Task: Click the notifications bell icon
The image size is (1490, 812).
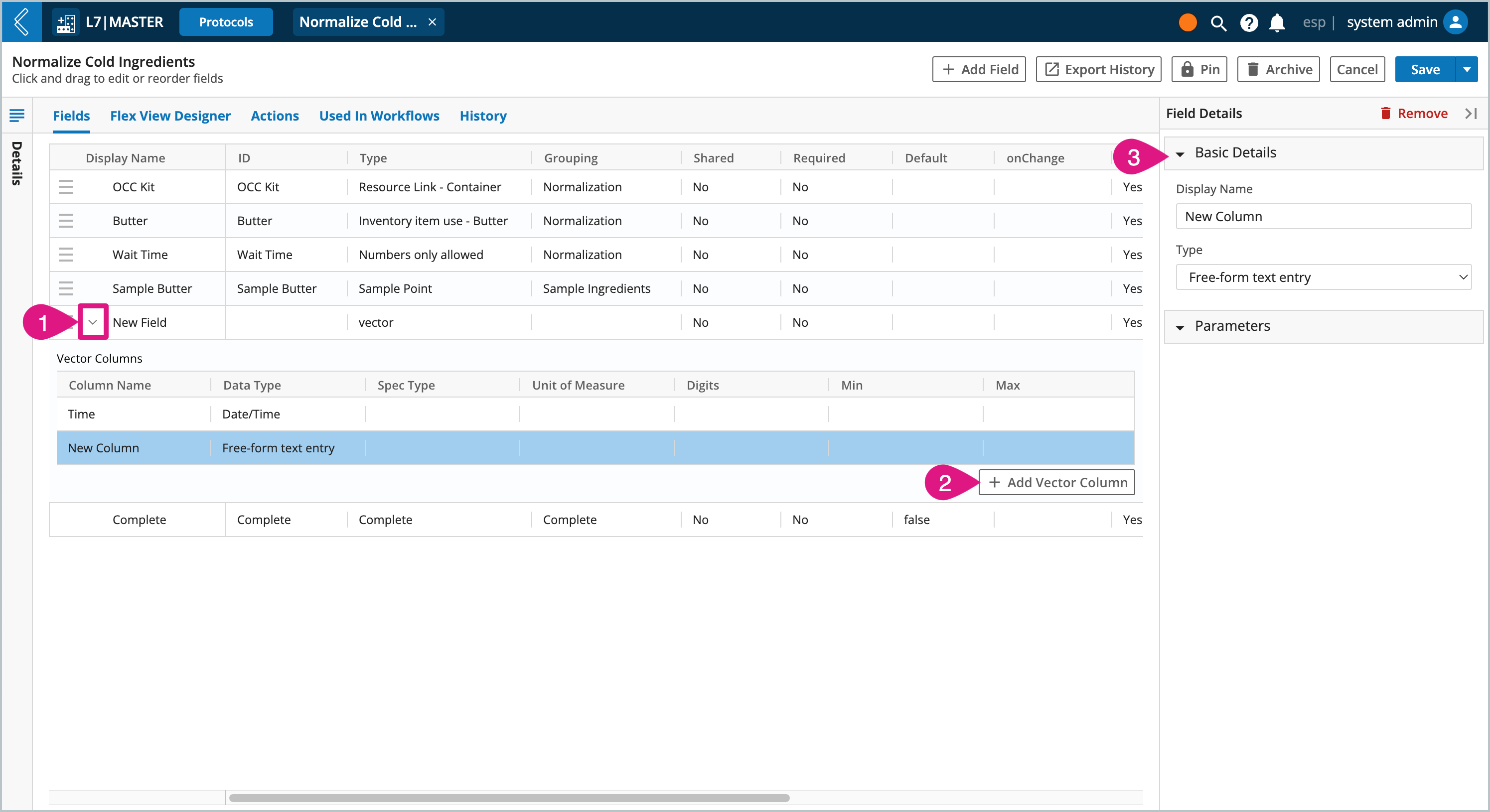Action: (x=1276, y=20)
